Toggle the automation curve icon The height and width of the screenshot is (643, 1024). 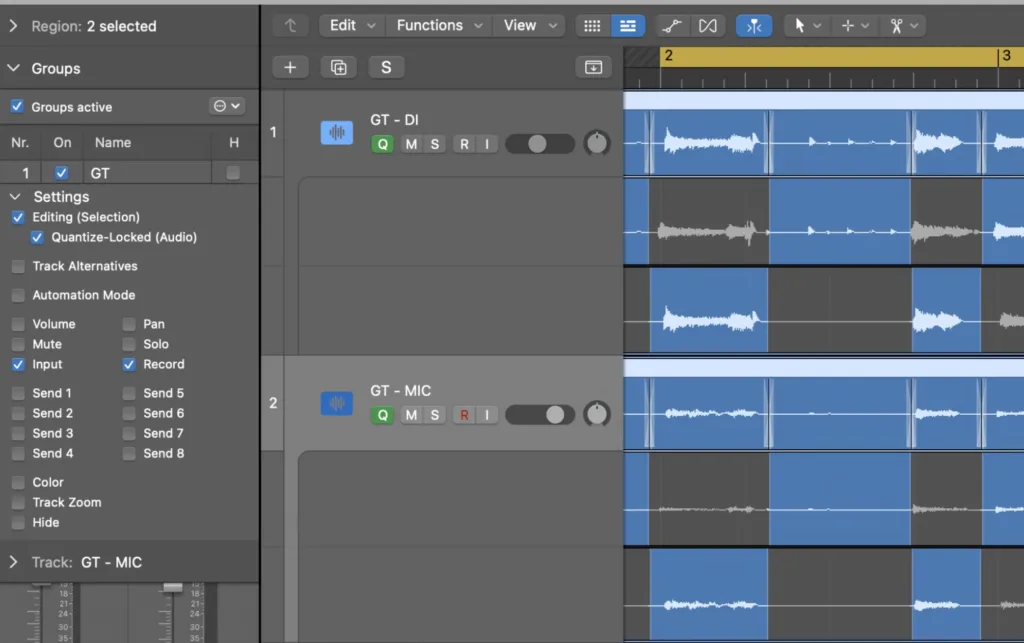pos(672,25)
